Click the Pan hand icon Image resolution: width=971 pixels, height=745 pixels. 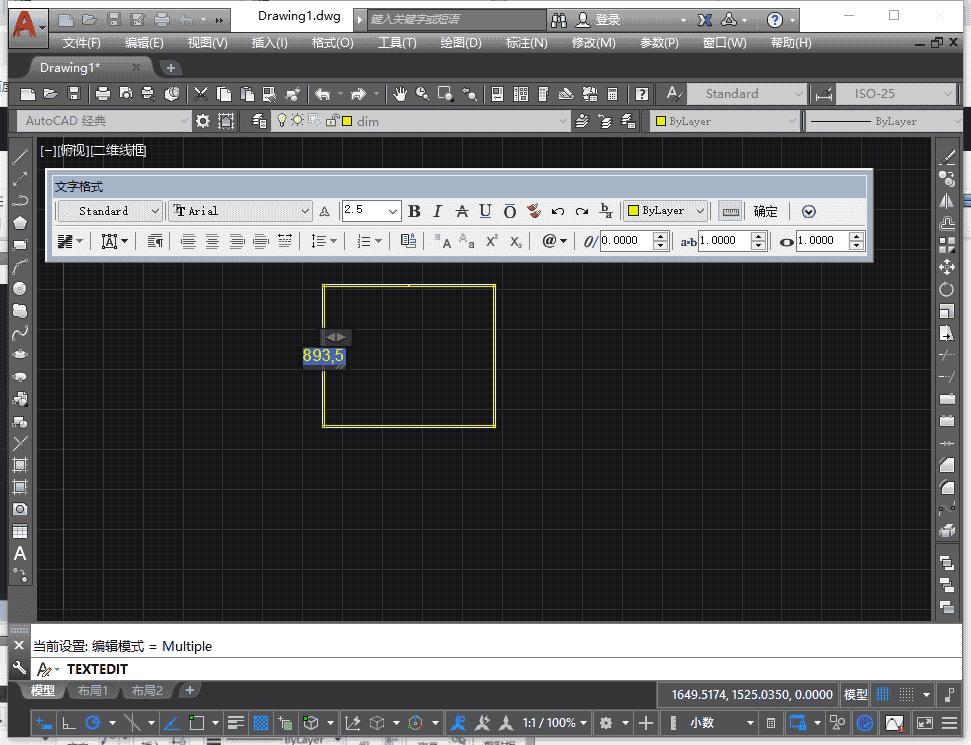pos(400,94)
